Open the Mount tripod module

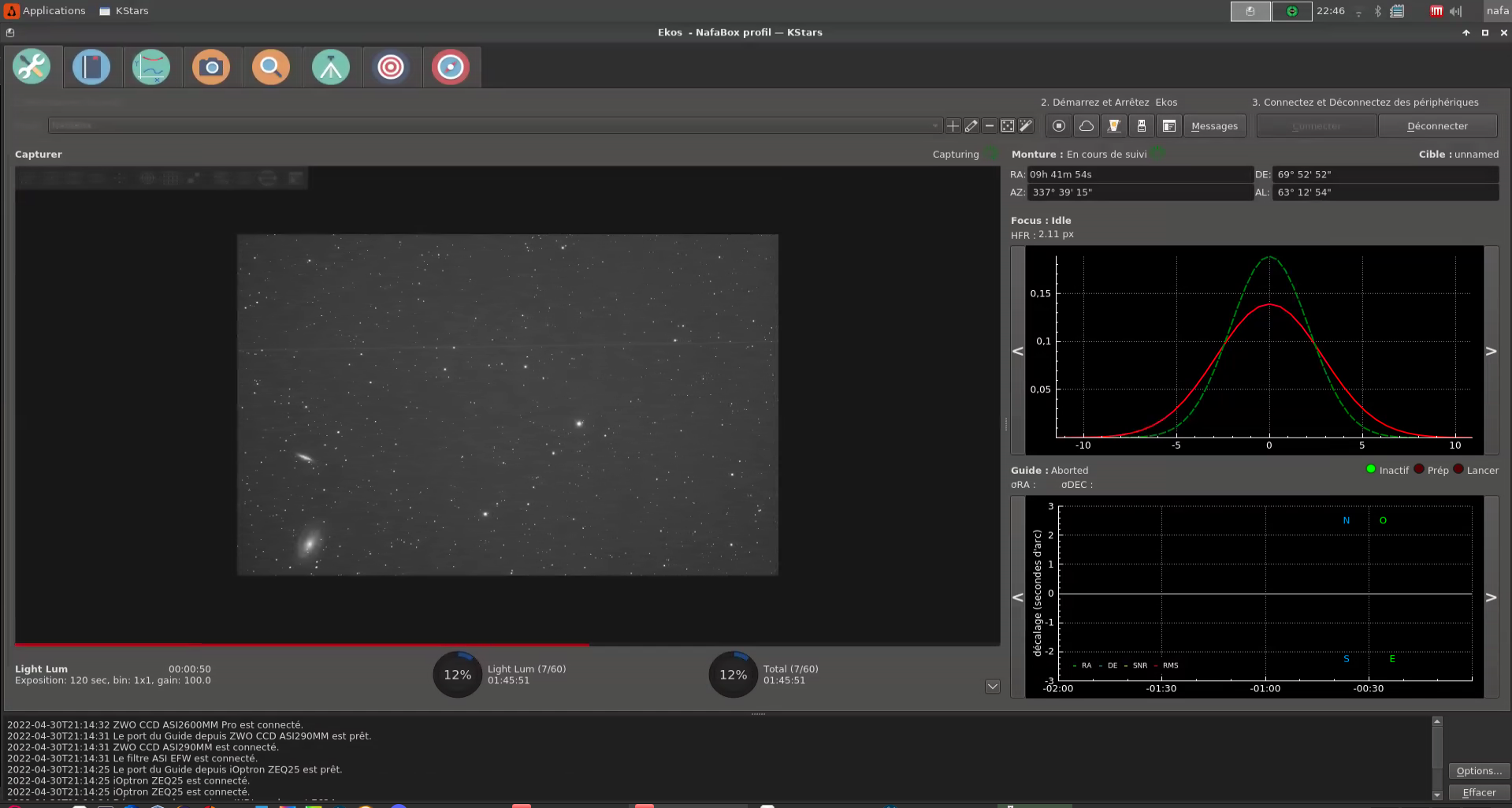(331, 67)
